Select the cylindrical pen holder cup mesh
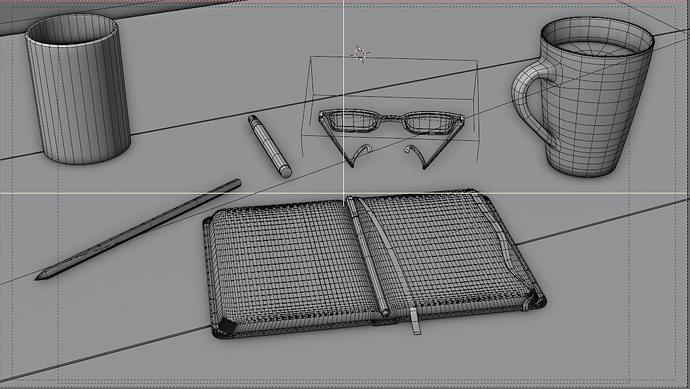Viewport: 690px width, 389px height. point(78,90)
